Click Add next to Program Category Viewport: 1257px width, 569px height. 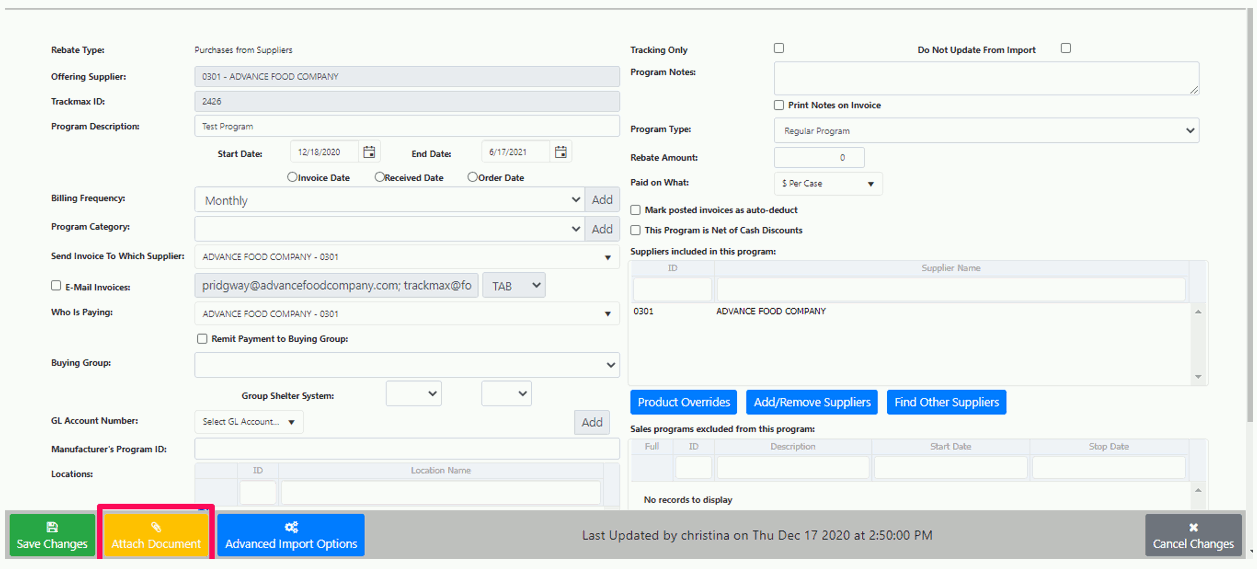tap(602, 229)
